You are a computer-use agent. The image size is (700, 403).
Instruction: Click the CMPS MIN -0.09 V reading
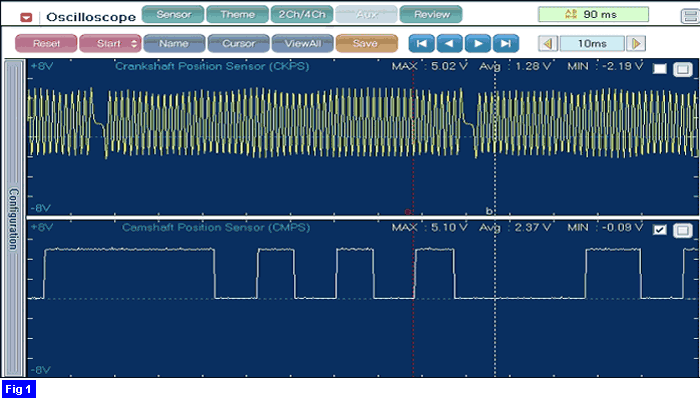605,228
